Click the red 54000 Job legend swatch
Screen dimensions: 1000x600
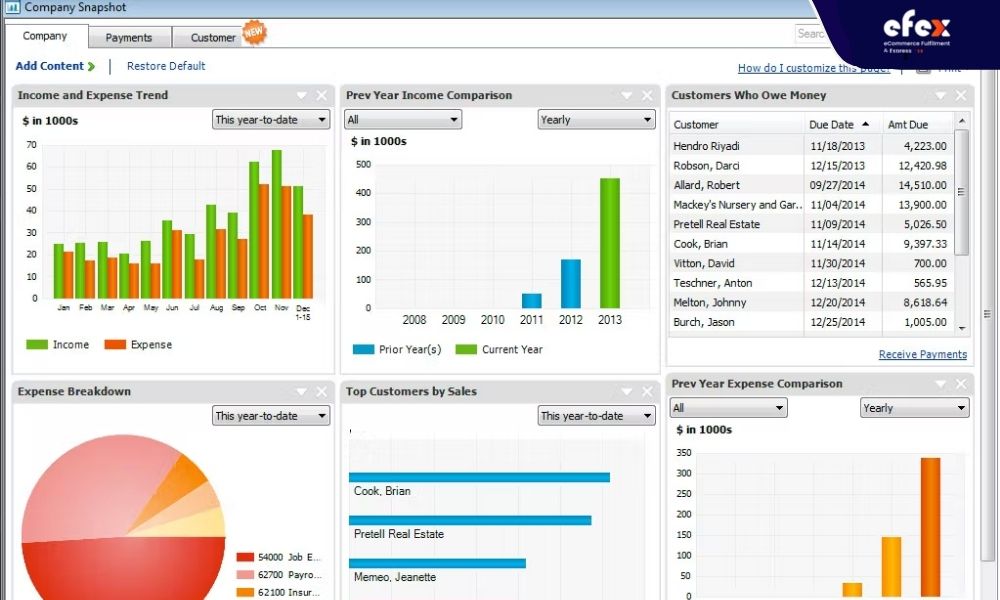[246, 557]
